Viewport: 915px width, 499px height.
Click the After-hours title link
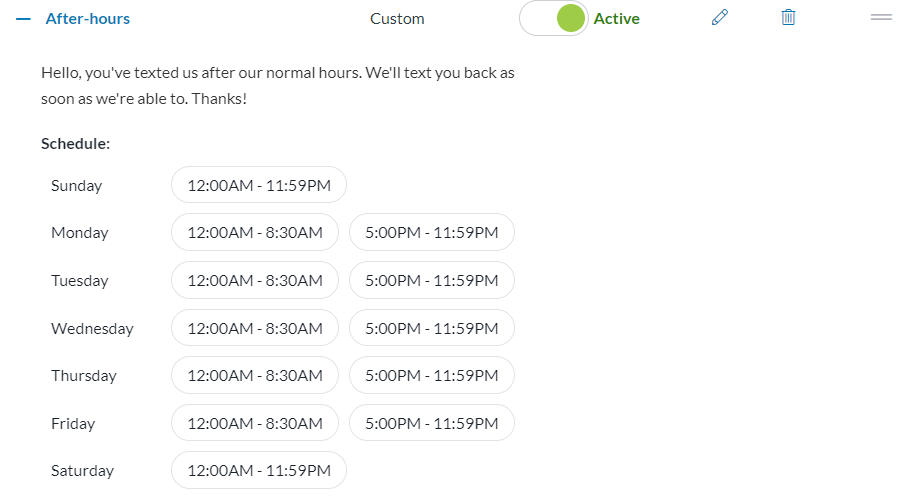point(88,19)
